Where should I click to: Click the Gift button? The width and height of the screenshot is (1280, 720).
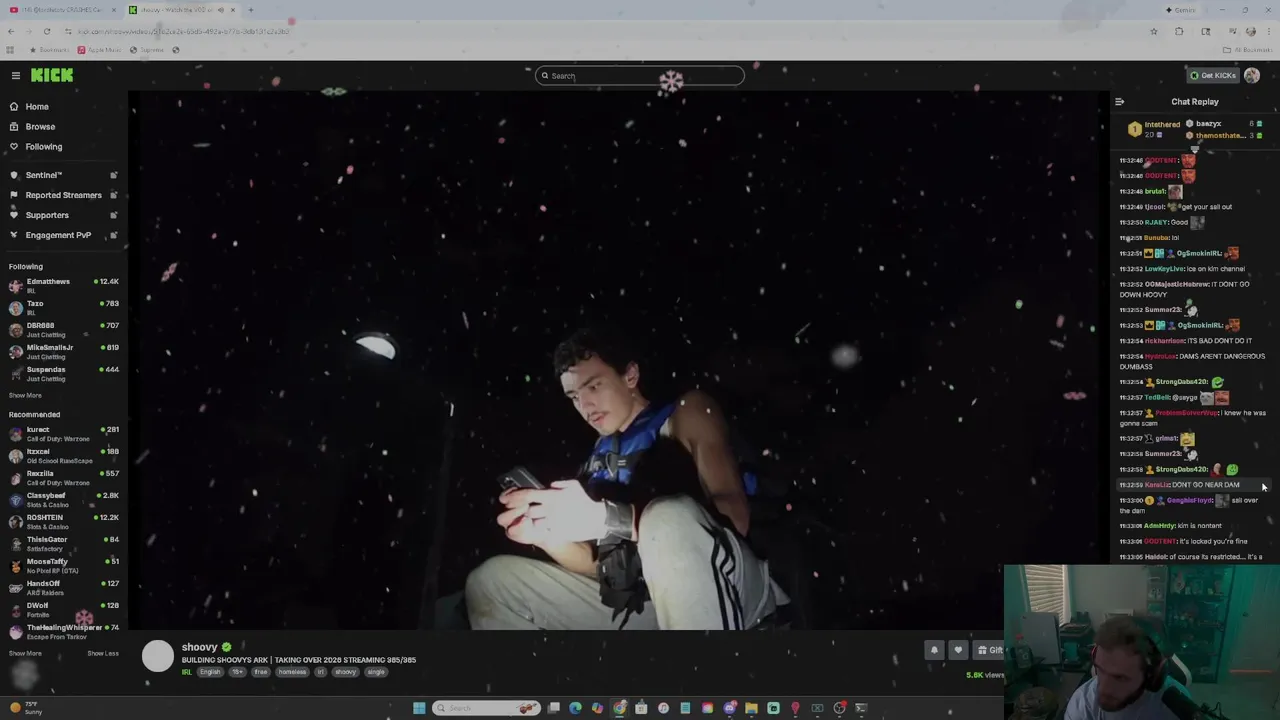[990, 650]
